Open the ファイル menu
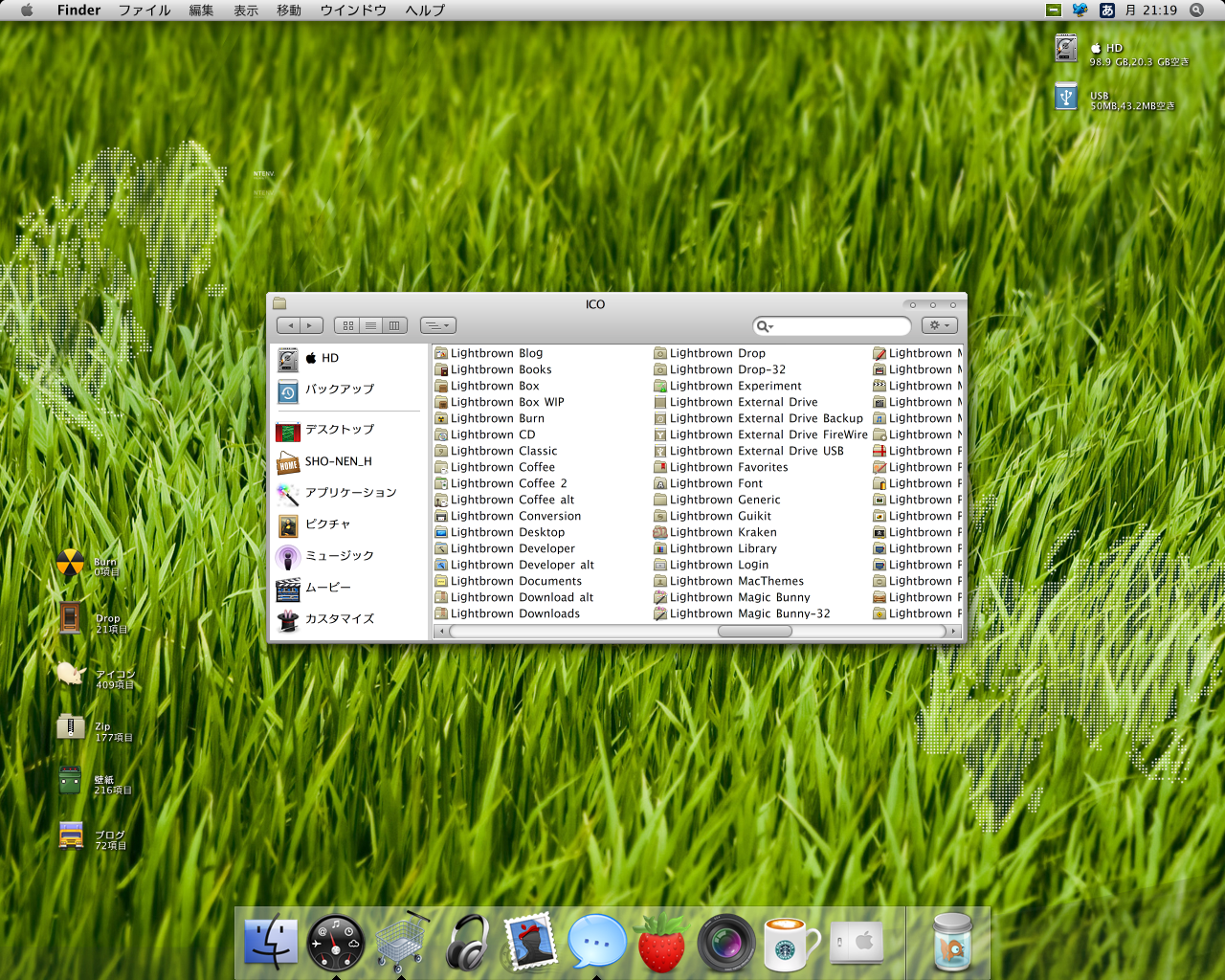 (x=145, y=10)
